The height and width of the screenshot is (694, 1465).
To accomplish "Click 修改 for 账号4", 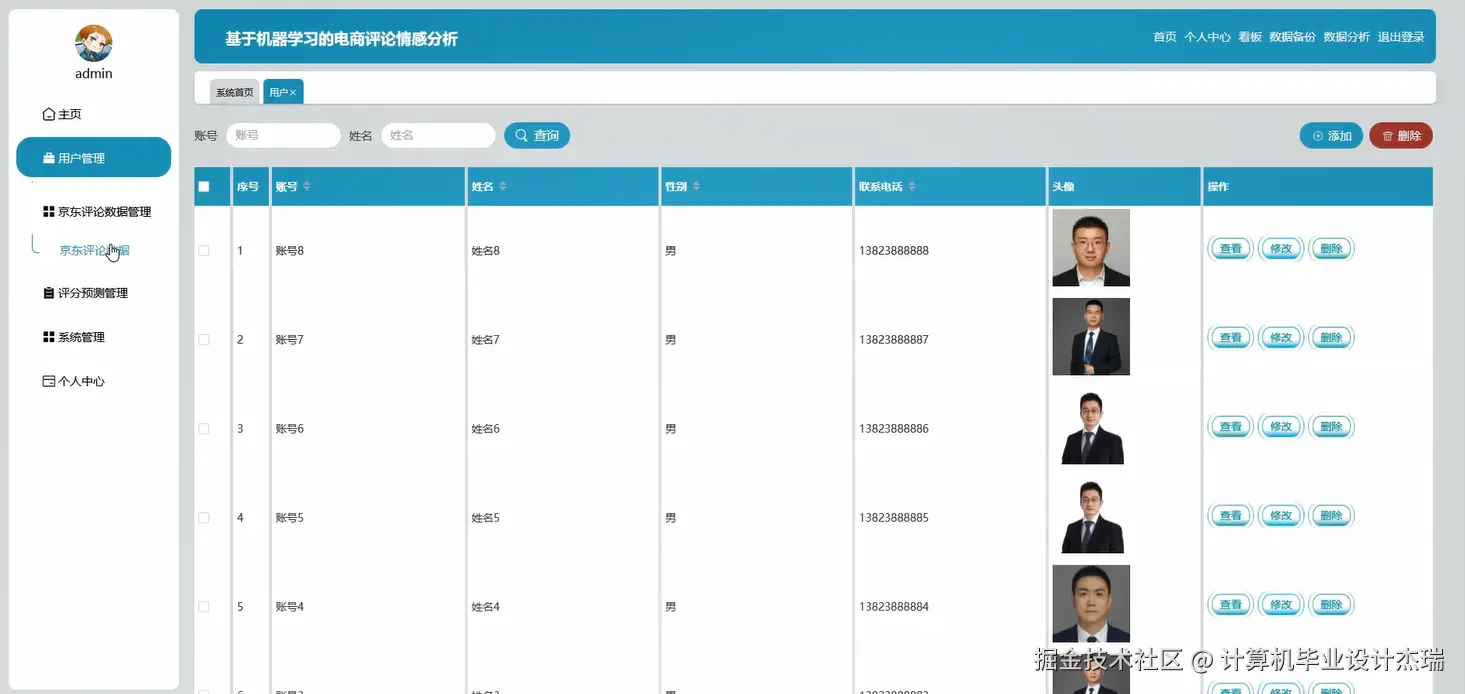I will pos(1281,605).
